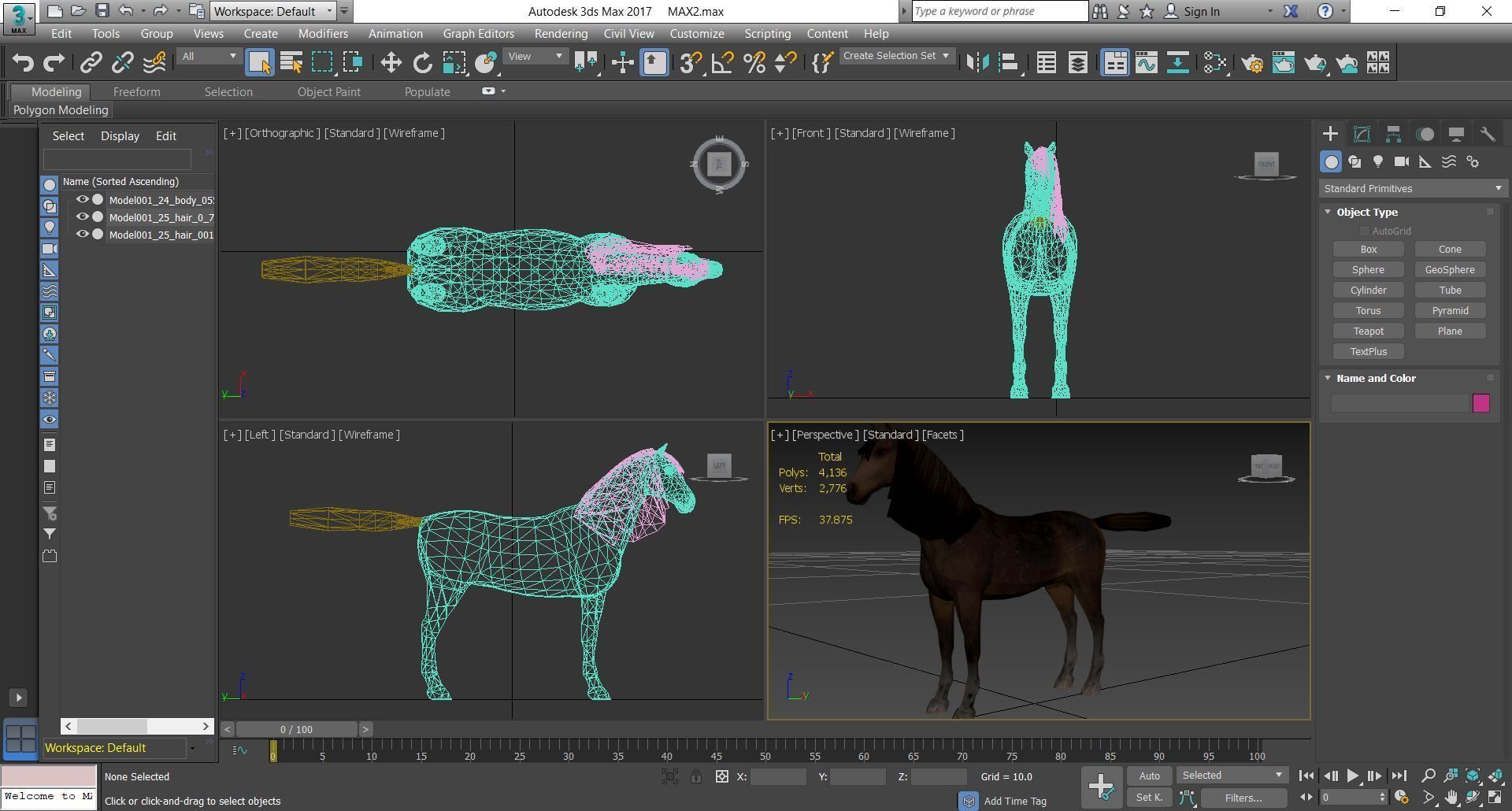The width and height of the screenshot is (1512, 811).
Task: Open the Select by Name dialog
Action: (x=291, y=63)
